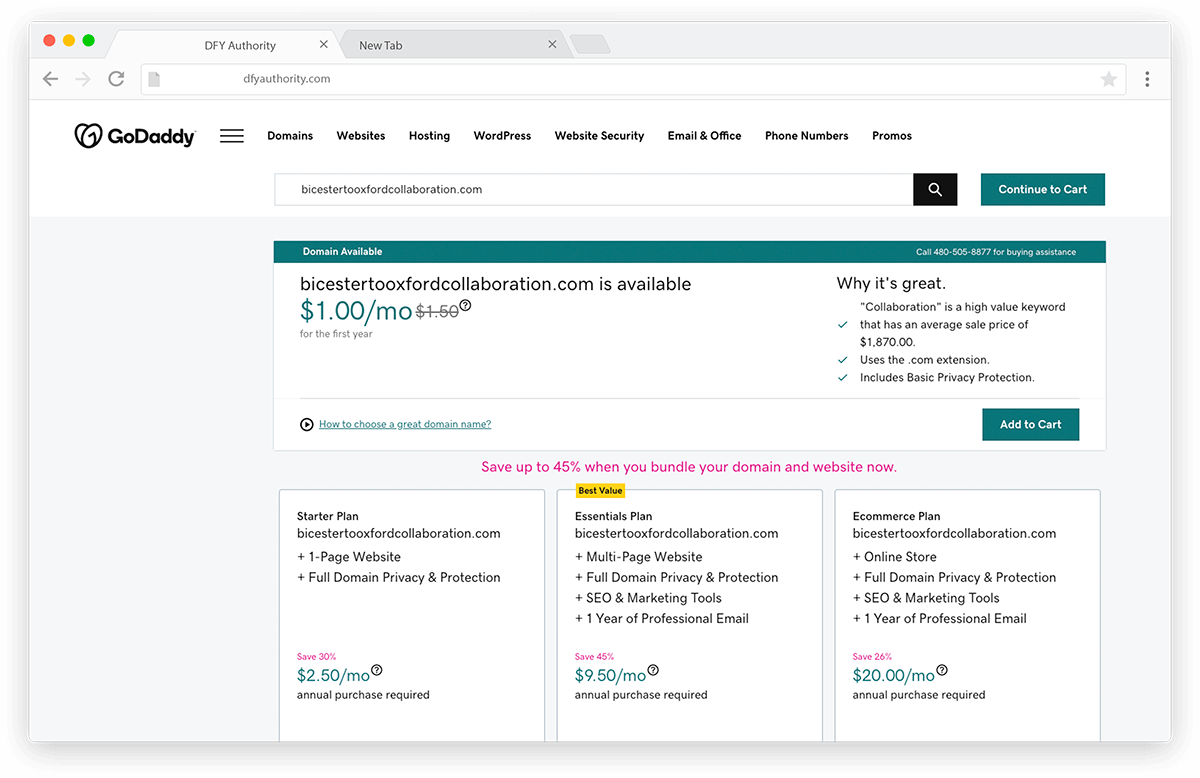Screen dimensions: 1200x778
Task: Click the domain search magnifier button
Action: point(935,190)
